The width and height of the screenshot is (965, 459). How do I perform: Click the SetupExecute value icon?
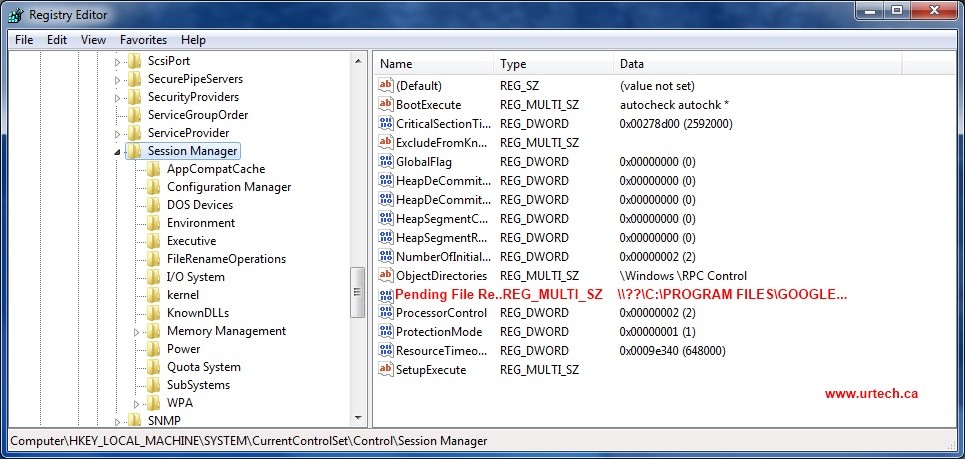(x=386, y=370)
